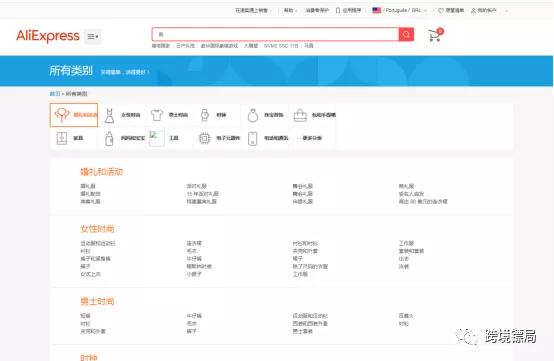The width and height of the screenshot is (554, 361).
Task: Click the broken image tools category icon
Action: pyautogui.click(x=157, y=138)
